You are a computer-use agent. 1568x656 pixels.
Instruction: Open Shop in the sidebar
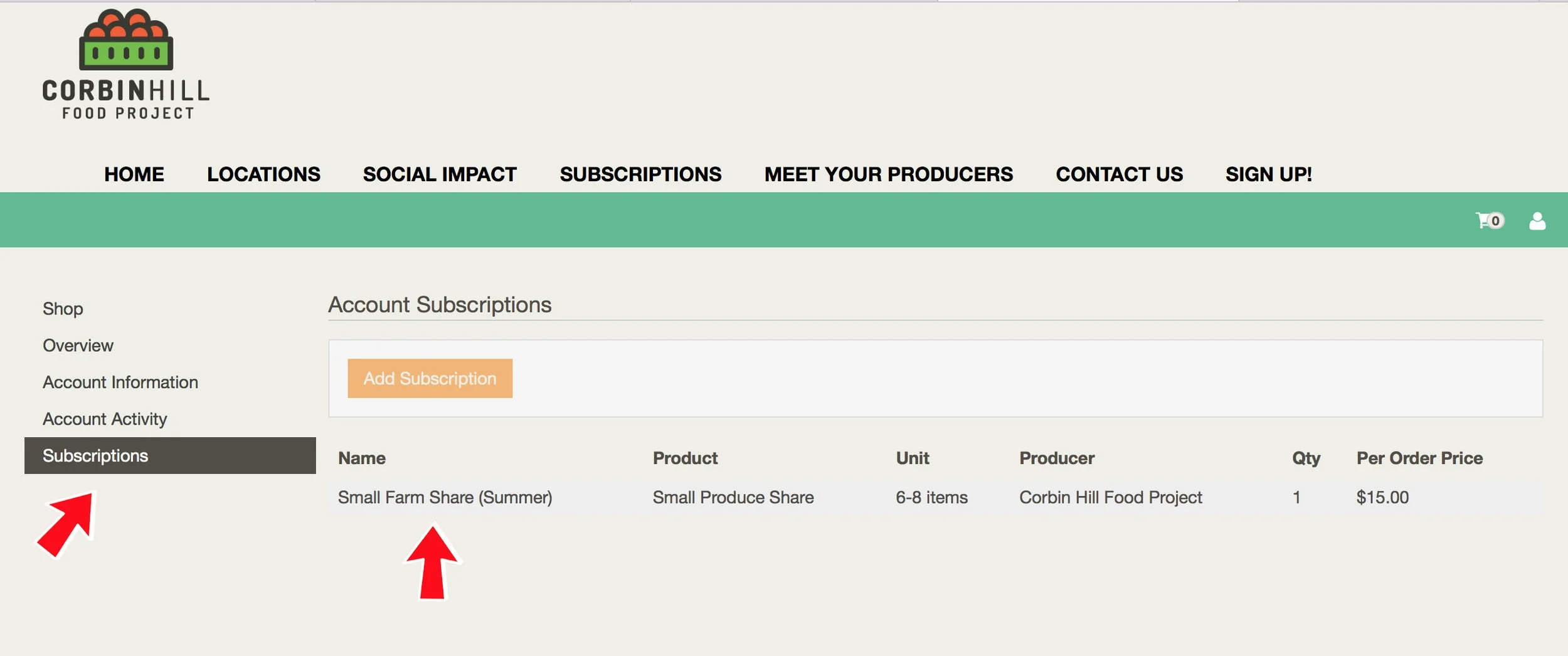click(x=63, y=309)
